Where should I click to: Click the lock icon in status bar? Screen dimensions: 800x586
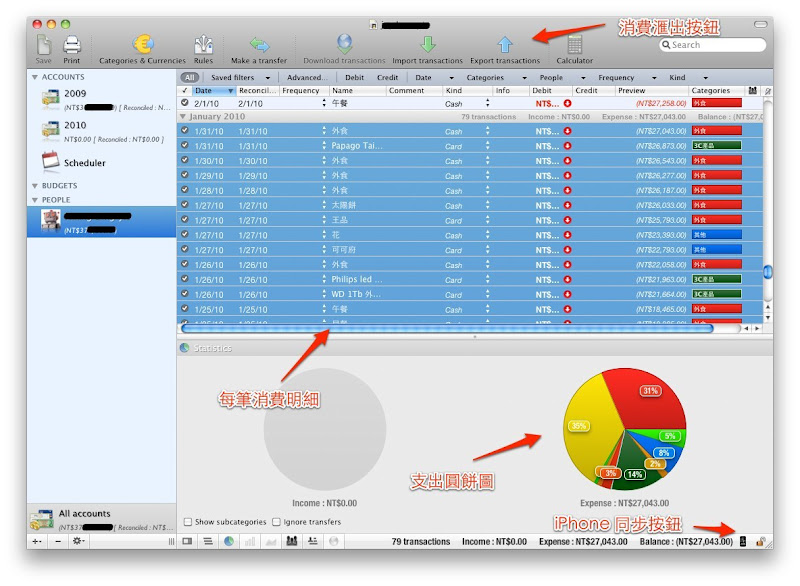pyautogui.click(x=760, y=542)
